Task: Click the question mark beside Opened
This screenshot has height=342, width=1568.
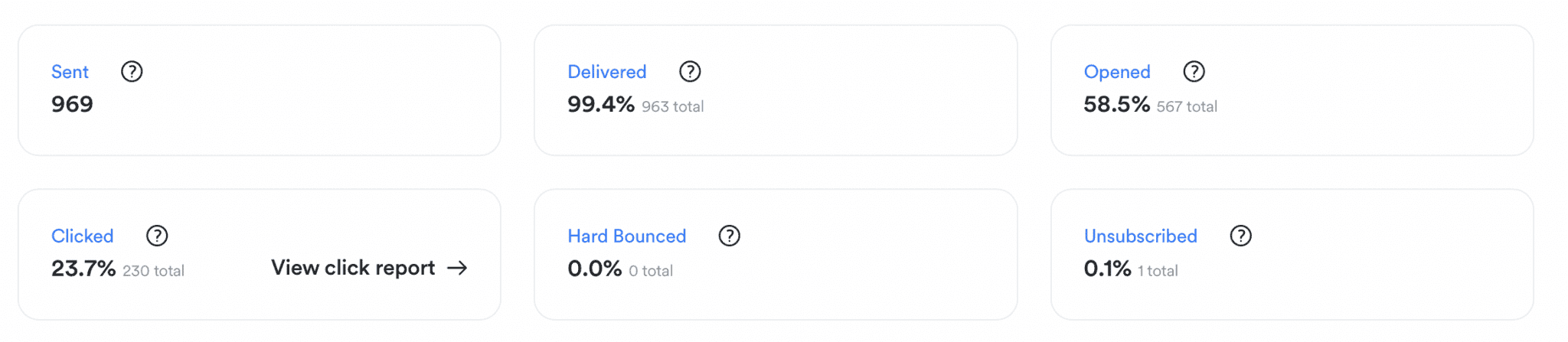Action: pyautogui.click(x=1194, y=72)
